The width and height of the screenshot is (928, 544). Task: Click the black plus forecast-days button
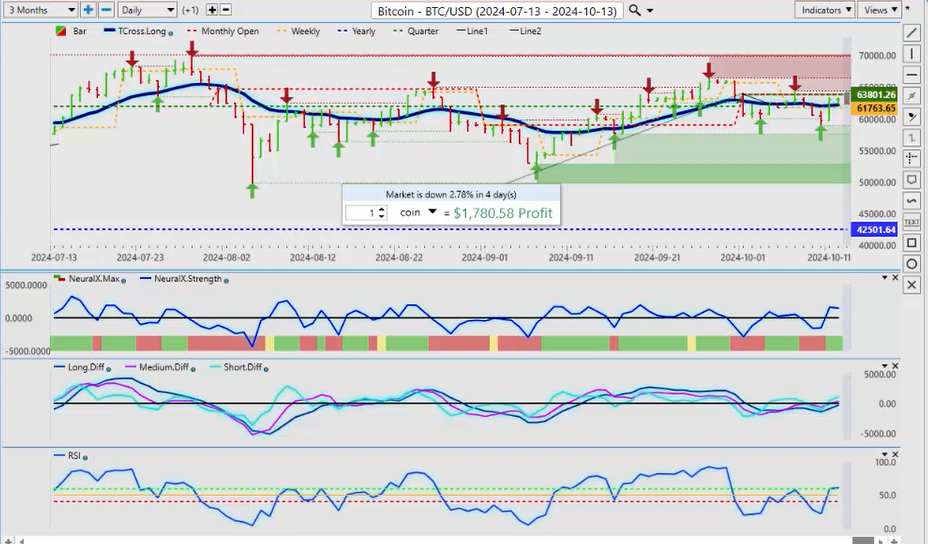(212, 10)
